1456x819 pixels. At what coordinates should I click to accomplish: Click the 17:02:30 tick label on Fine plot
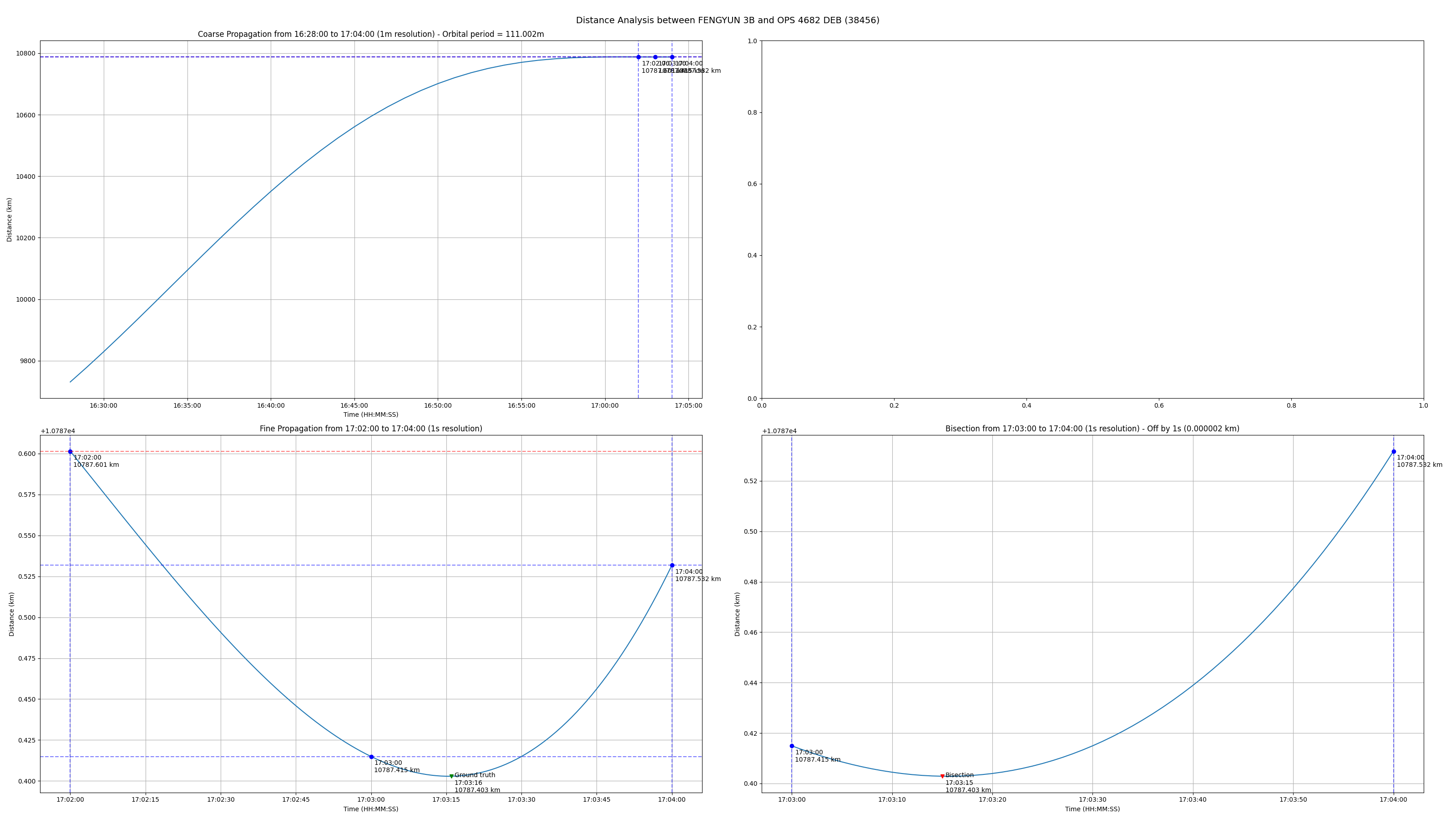point(220,800)
